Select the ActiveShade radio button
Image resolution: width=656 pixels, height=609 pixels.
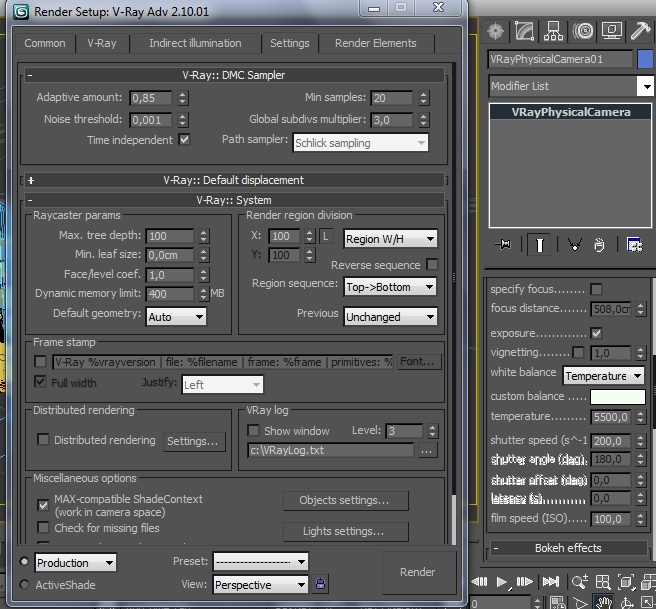tap(24, 584)
